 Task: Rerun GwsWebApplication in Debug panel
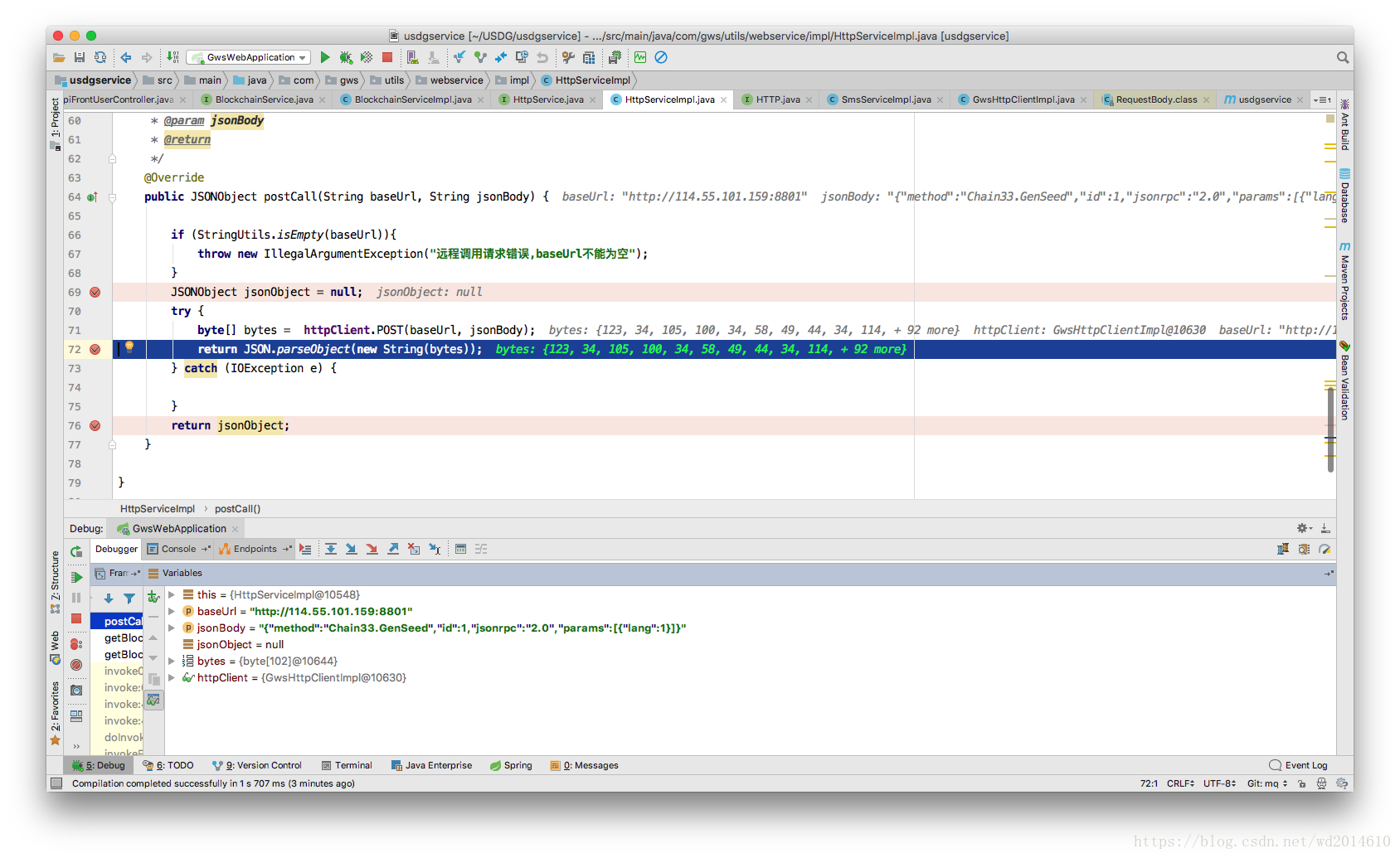pos(76,551)
